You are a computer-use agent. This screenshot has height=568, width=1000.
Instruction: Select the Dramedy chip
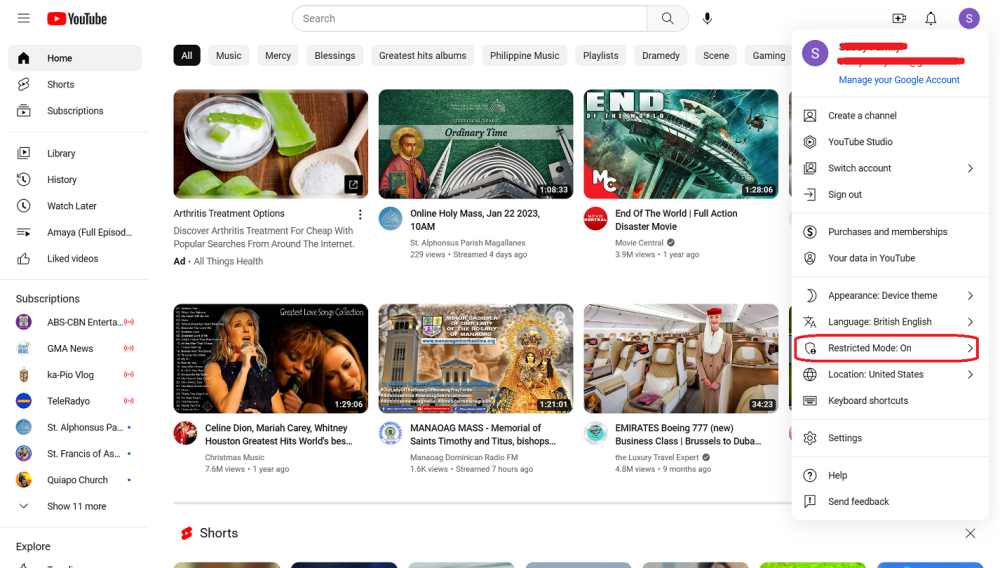[x=661, y=55]
